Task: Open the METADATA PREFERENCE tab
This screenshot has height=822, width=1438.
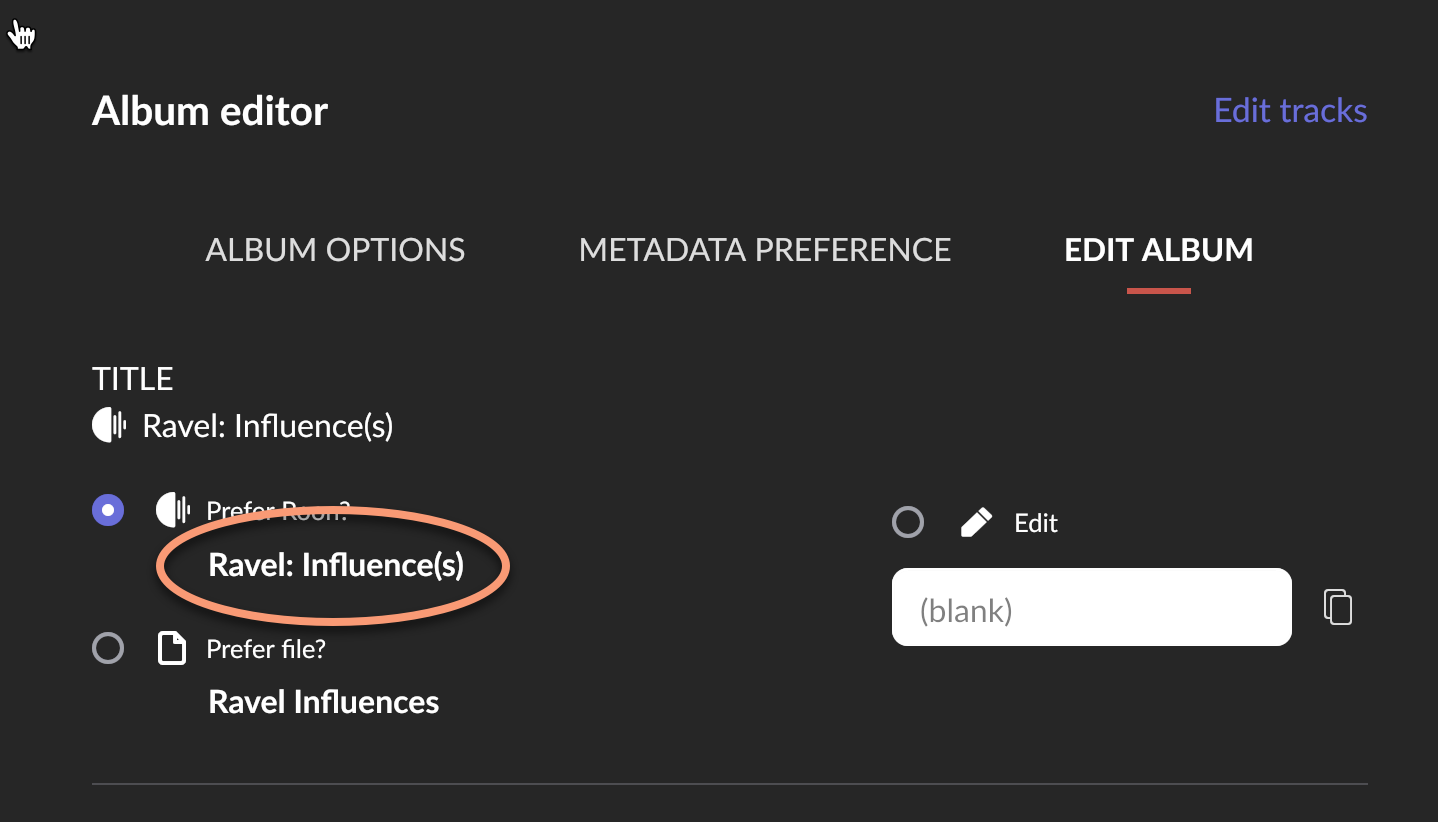Action: [x=764, y=249]
